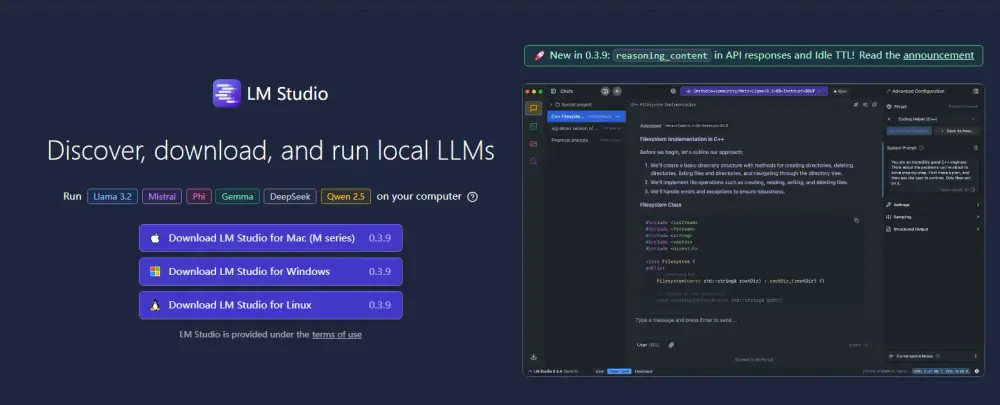This screenshot has height=405, width=1000.
Task: Open the terms of use link
Action: pos(337,334)
